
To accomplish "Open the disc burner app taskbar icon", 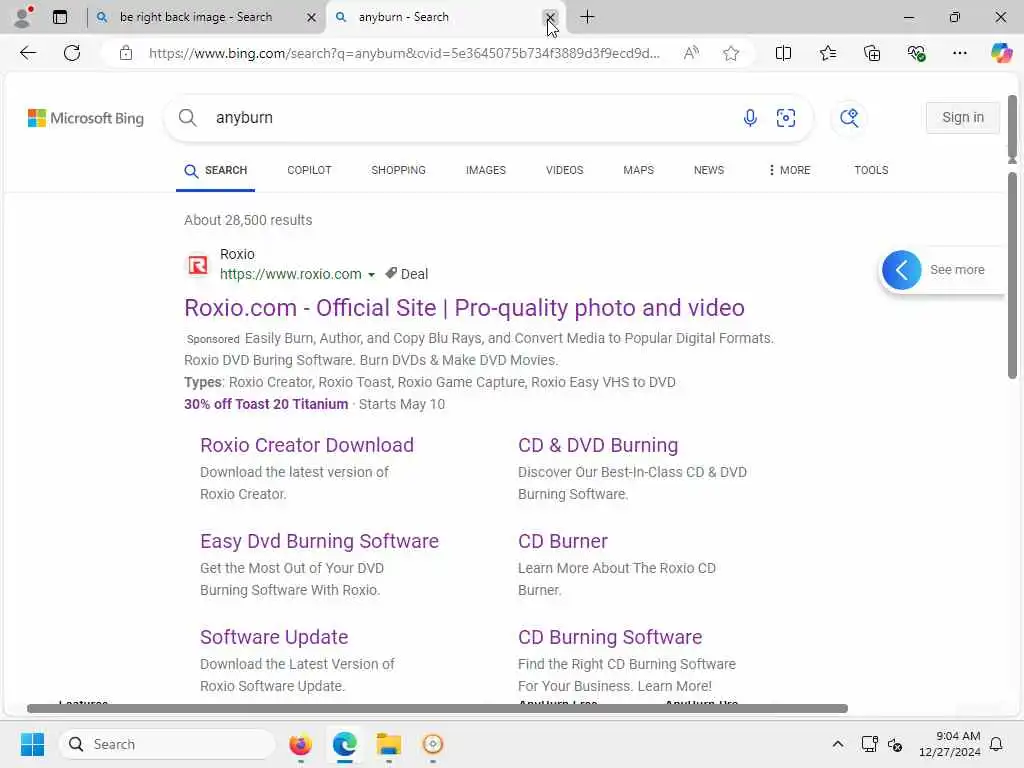I will pyautogui.click(x=433, y=744).
